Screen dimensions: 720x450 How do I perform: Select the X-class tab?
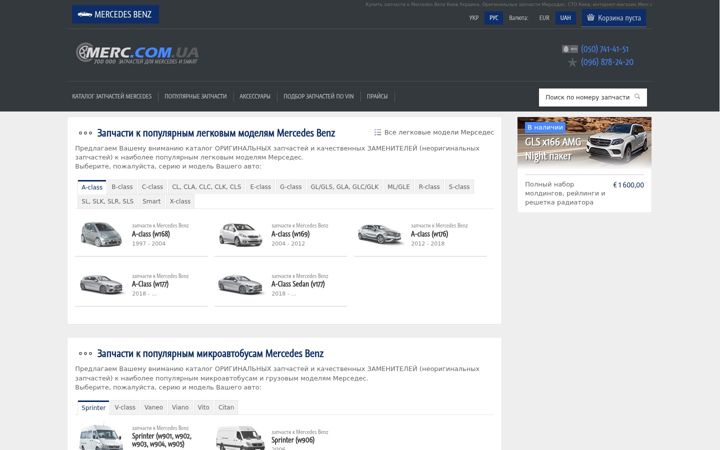[x=180, y=202]
